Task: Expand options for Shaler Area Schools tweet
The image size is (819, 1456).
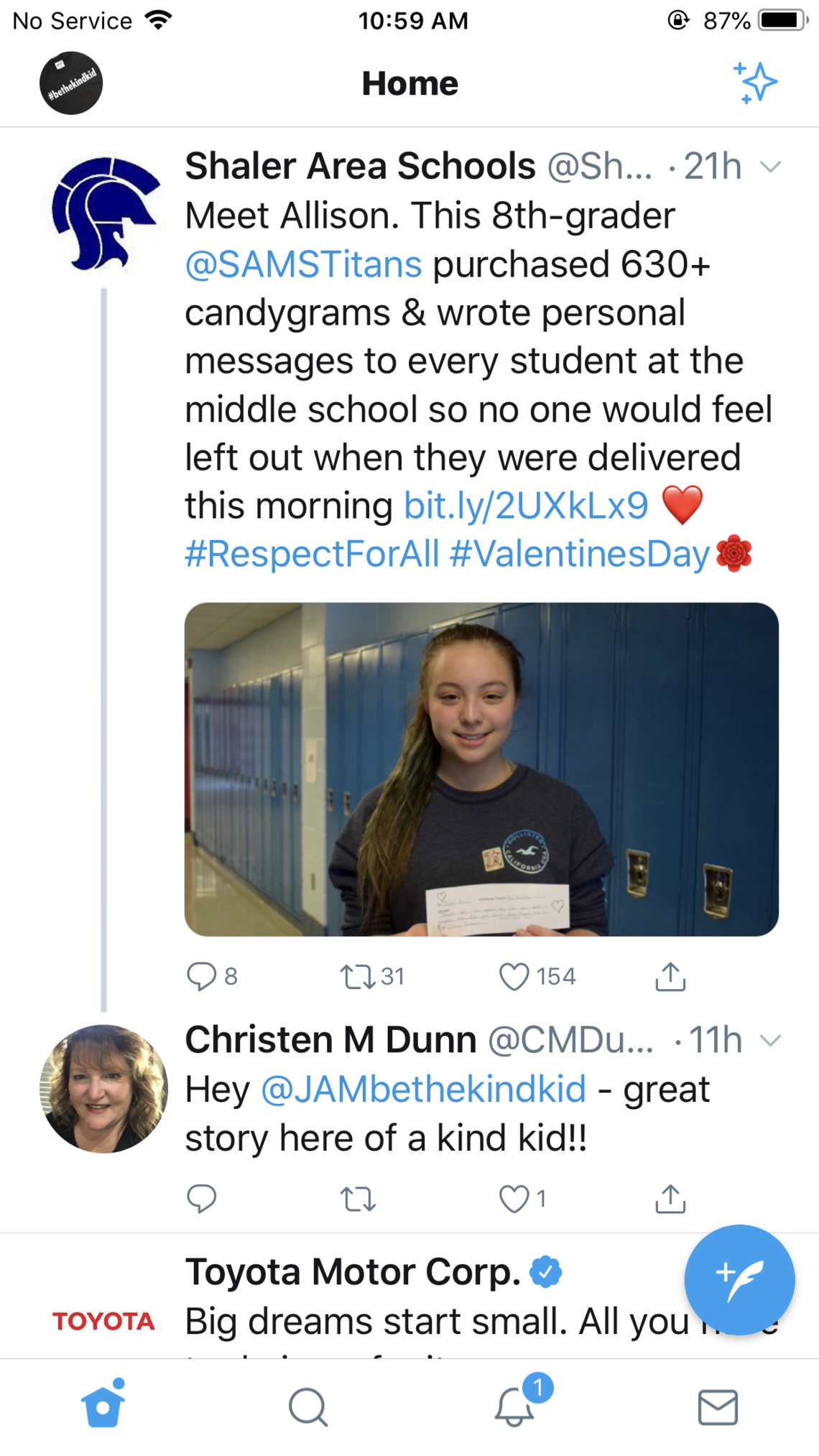Action: pos(770,167)
